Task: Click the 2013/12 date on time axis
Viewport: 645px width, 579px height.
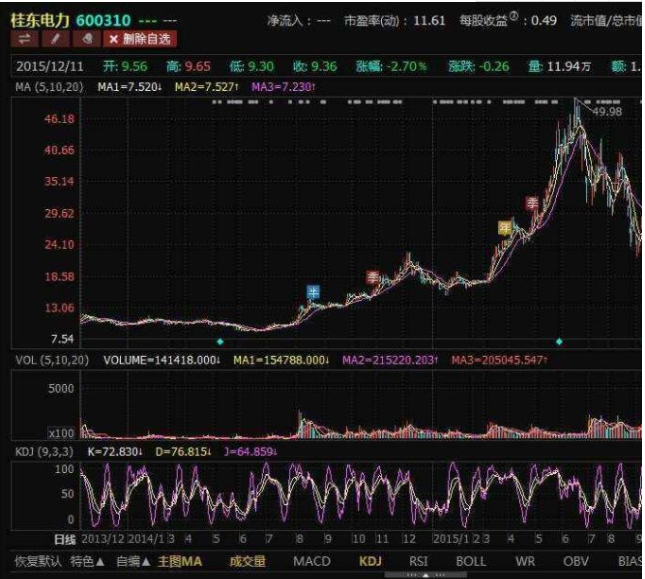Action: coord(103,539)
